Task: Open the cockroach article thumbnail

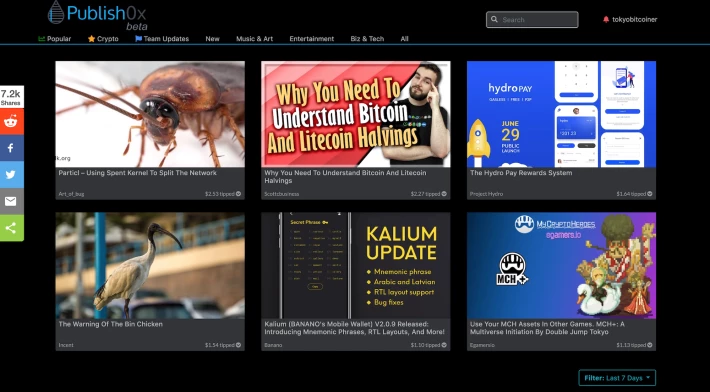Action: [x=150, y=114]
